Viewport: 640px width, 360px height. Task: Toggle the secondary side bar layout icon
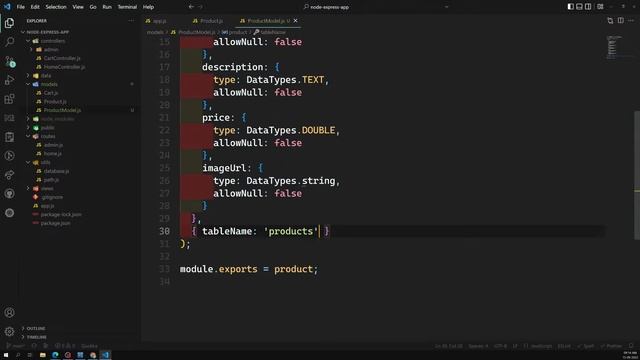click(x=588, y=7)
